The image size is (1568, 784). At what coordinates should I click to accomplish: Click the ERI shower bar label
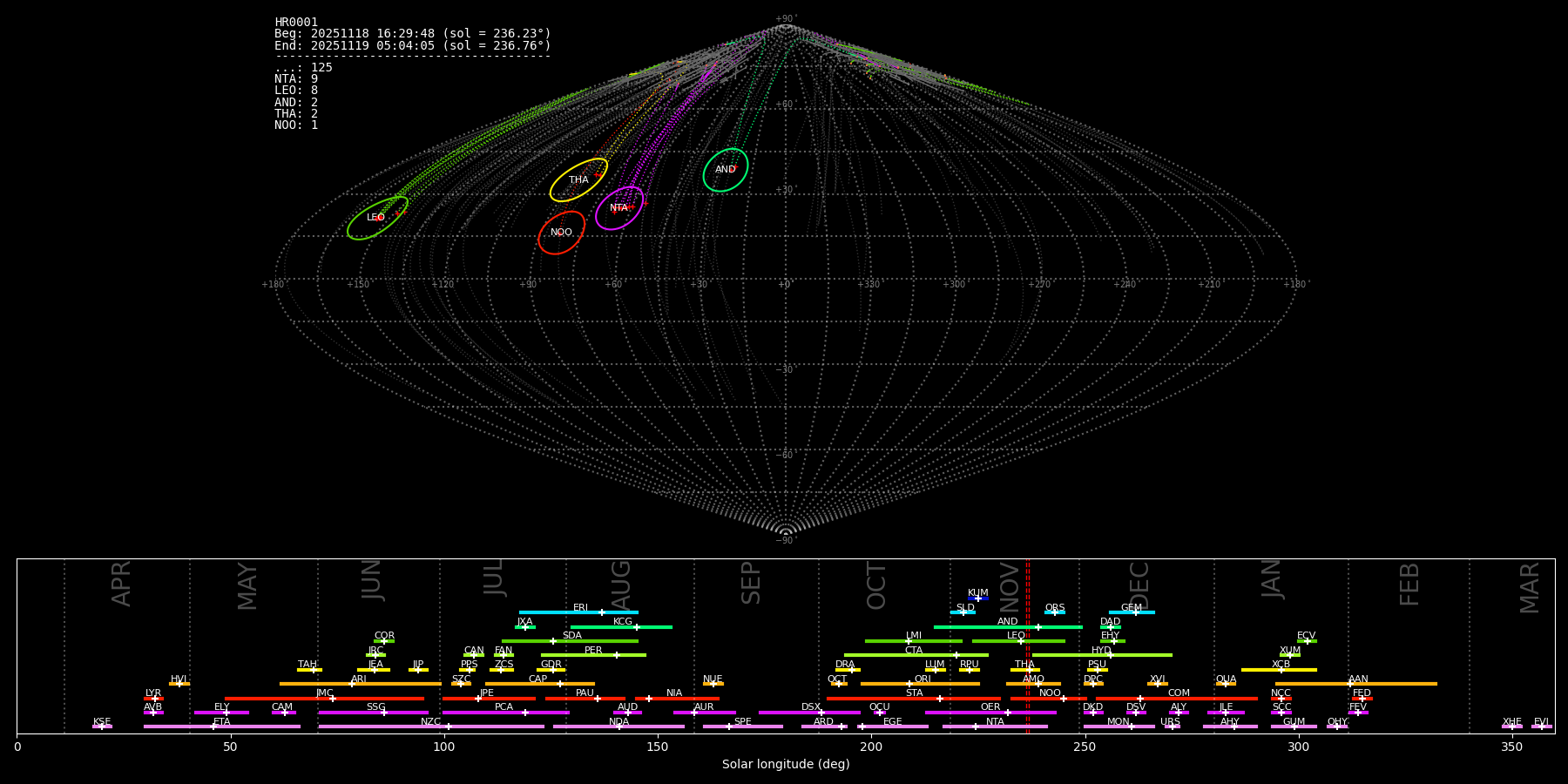pos(580,608)
